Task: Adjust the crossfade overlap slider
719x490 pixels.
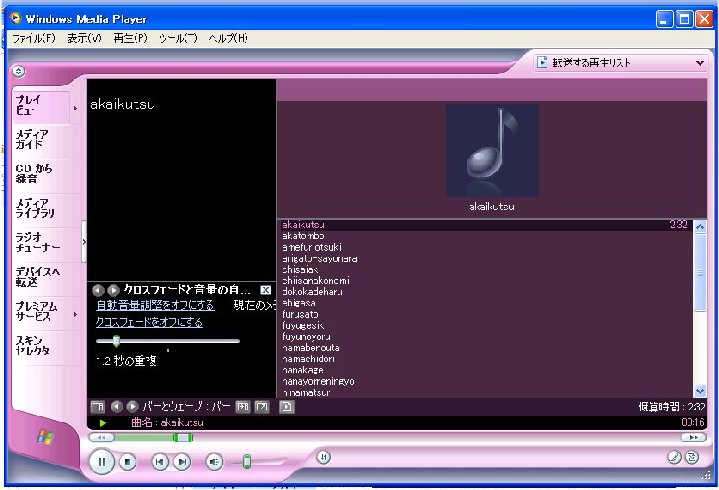Action: (116, 341)
